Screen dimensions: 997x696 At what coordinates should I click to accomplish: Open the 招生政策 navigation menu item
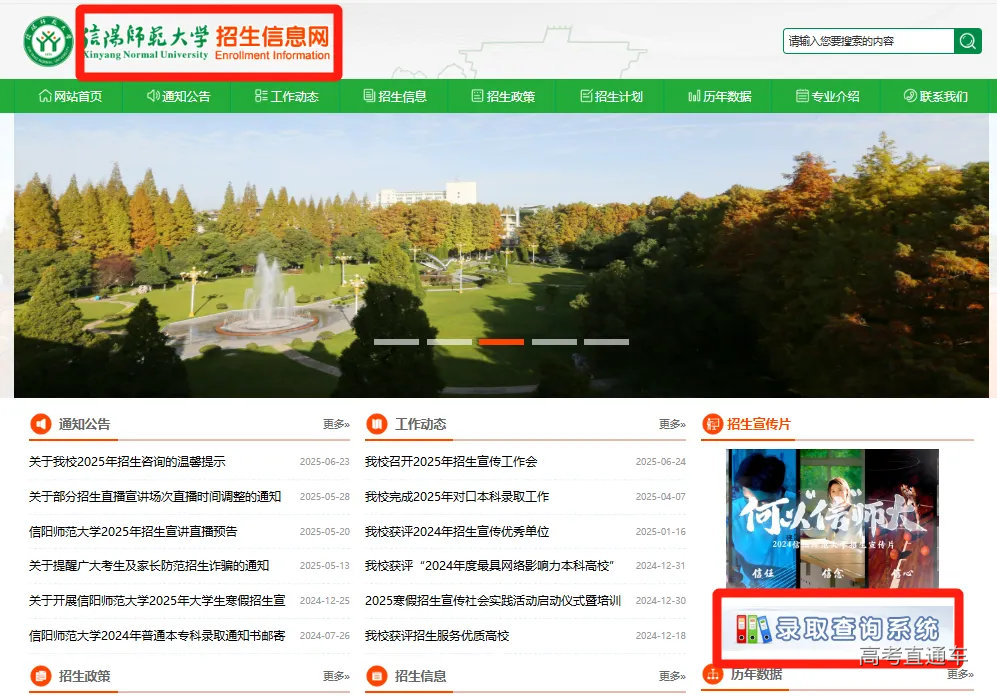tap(503, 96)
